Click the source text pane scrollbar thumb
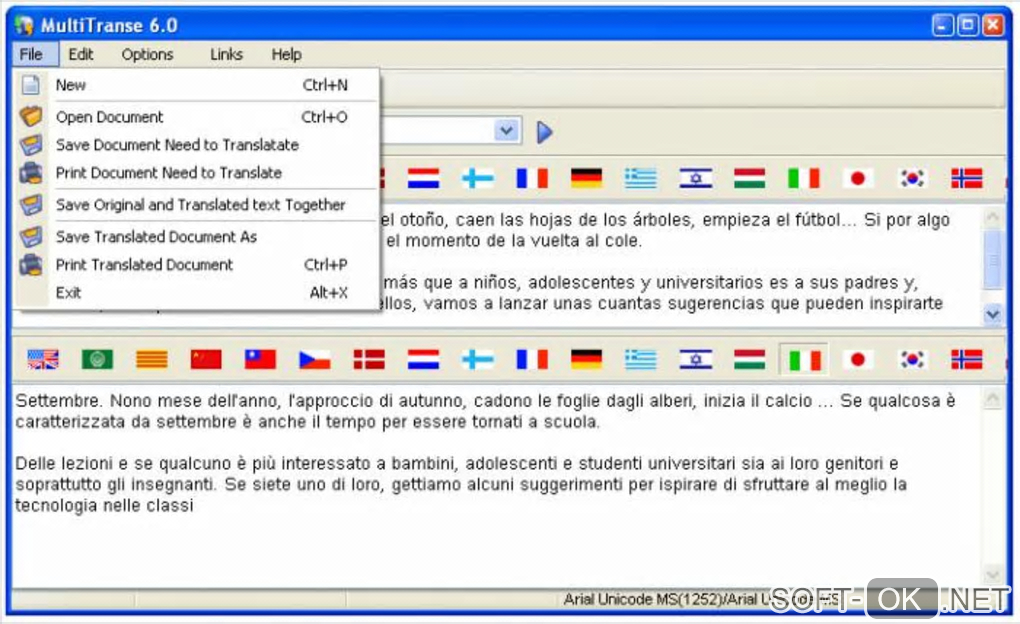The width and height of the screenshot is (1020, 624). (x=993, y=259)
